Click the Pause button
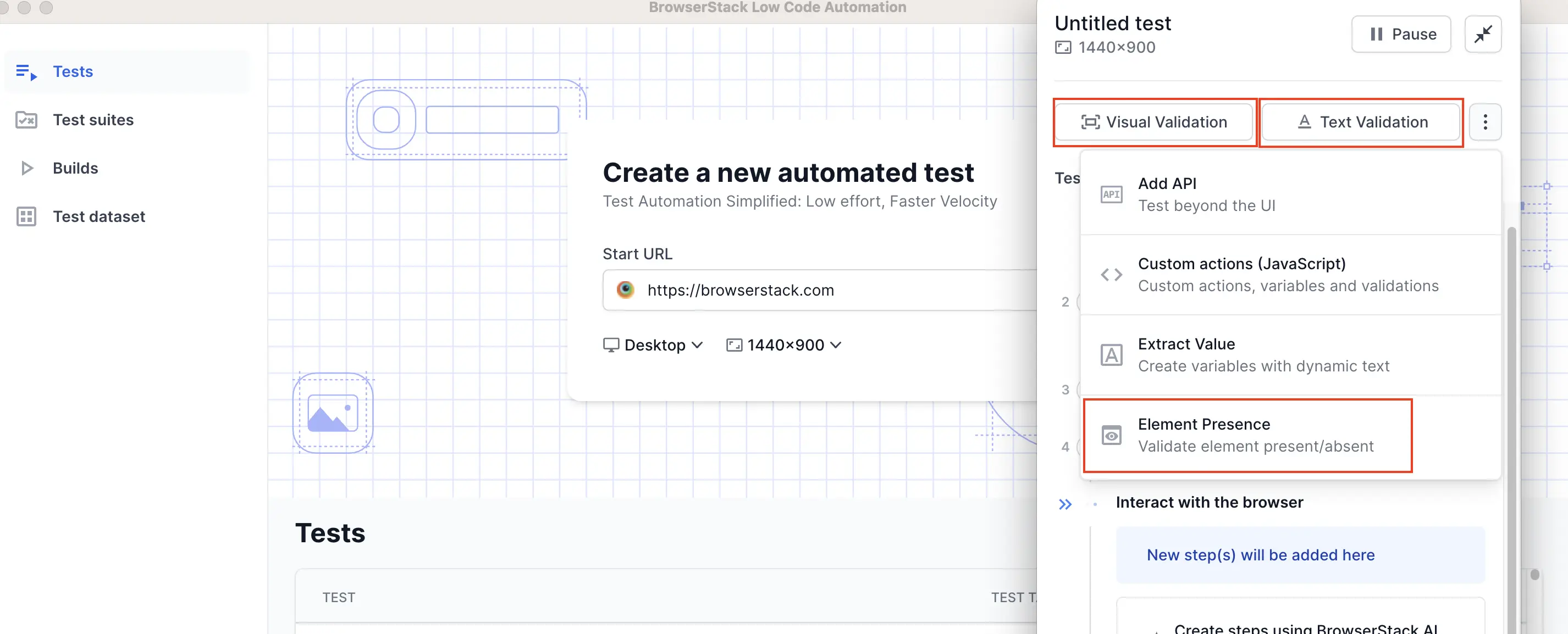The width and height of the screenshot is (1568, 634). tap(1401, 34)
